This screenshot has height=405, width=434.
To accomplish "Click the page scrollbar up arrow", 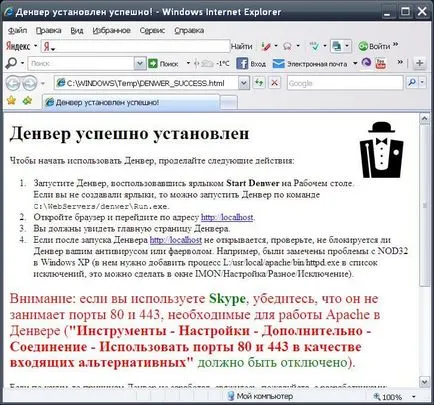I will point(424,118).
